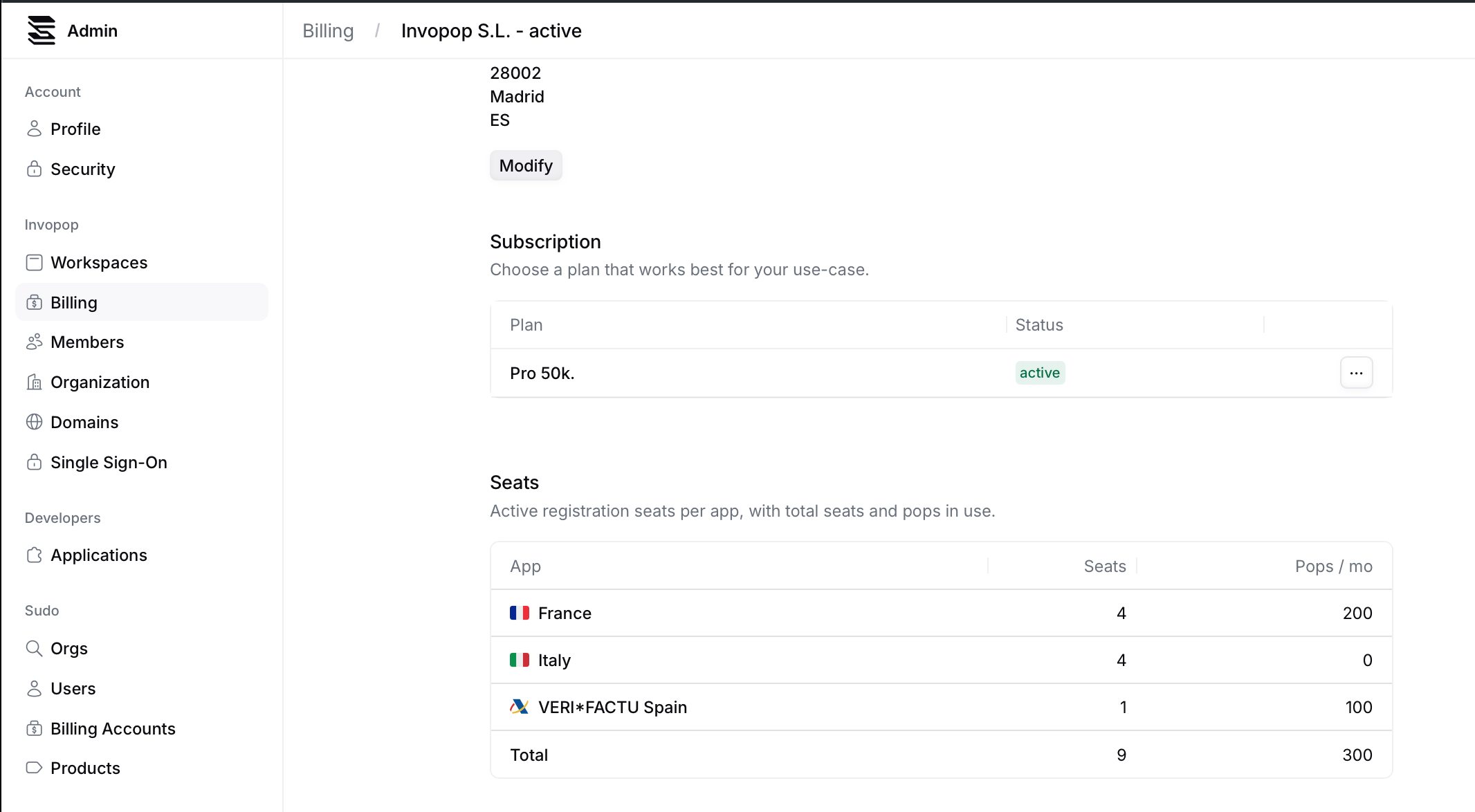
Task: Click the Seats section heading
Action: coord(514,482)
